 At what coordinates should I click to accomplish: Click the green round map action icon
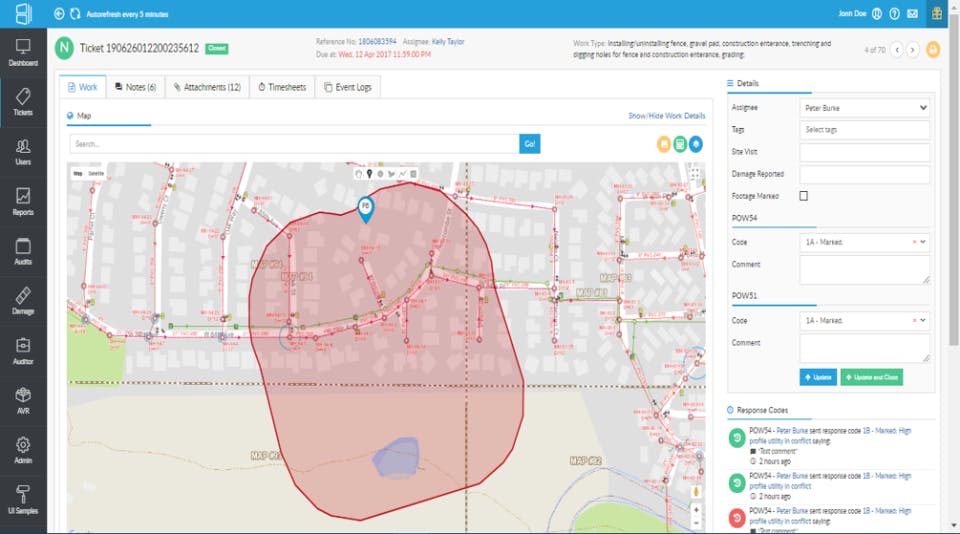pyautogui.click(x=680, y=144)
